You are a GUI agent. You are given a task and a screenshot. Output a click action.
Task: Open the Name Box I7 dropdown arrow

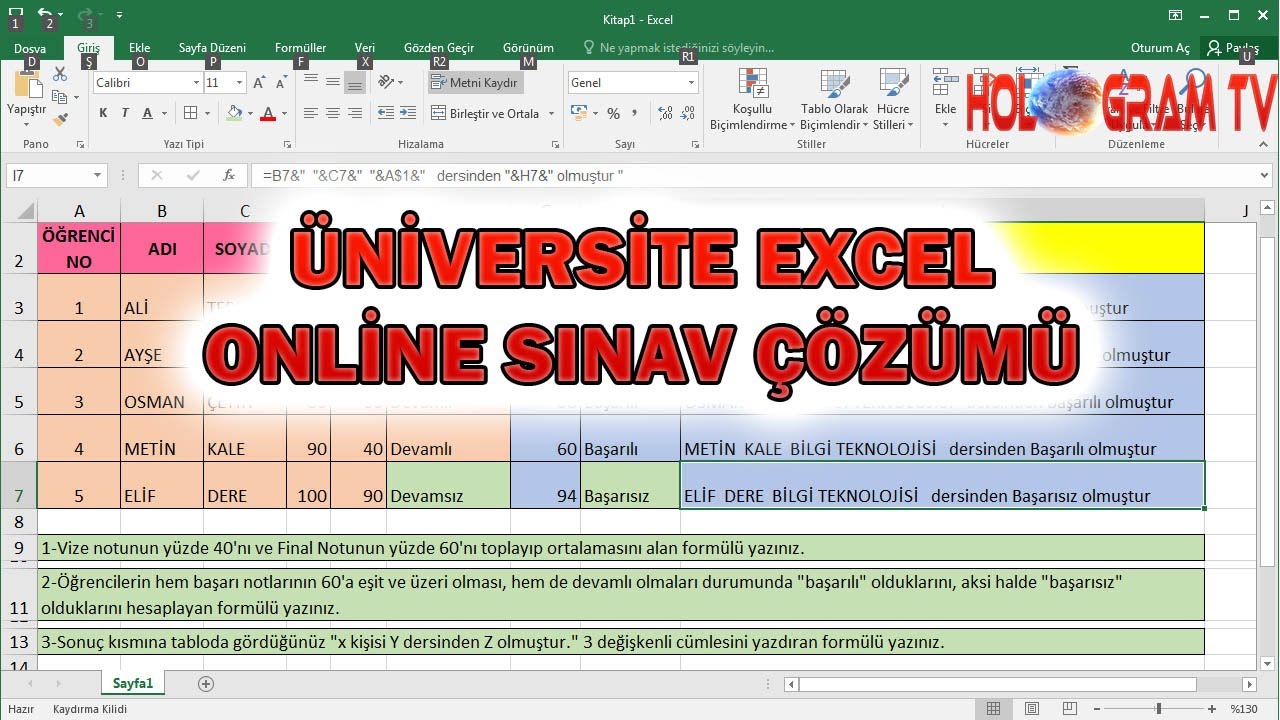point(97,175)
